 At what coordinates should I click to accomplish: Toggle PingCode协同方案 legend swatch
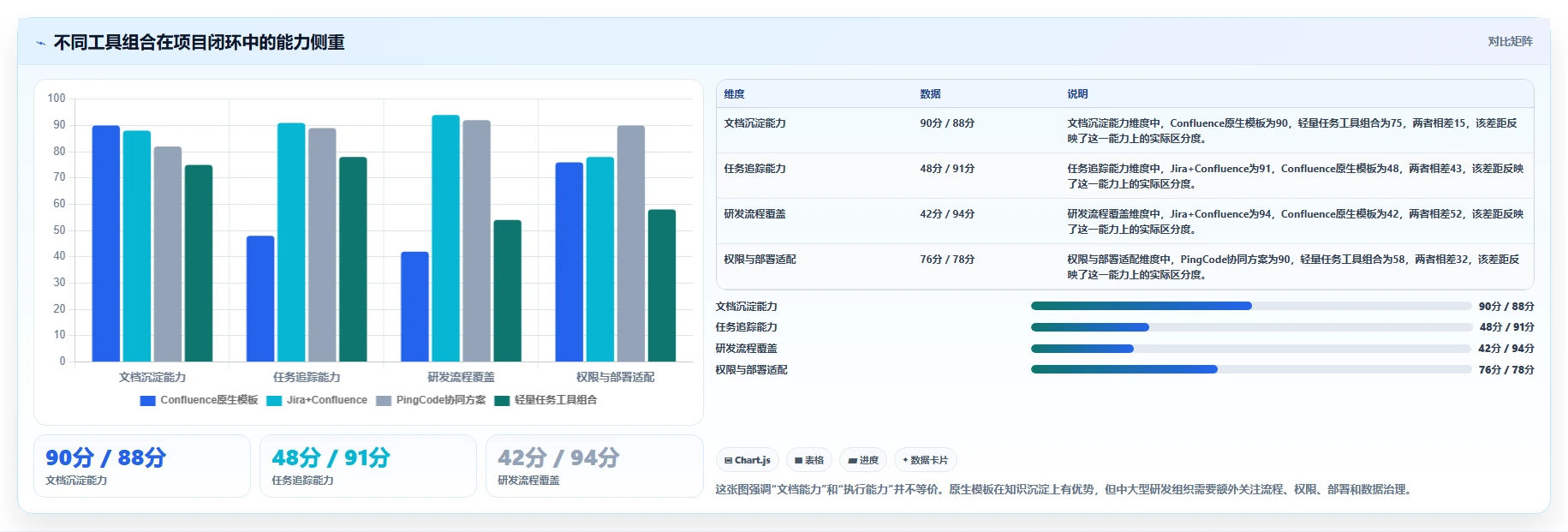point(384,400)
